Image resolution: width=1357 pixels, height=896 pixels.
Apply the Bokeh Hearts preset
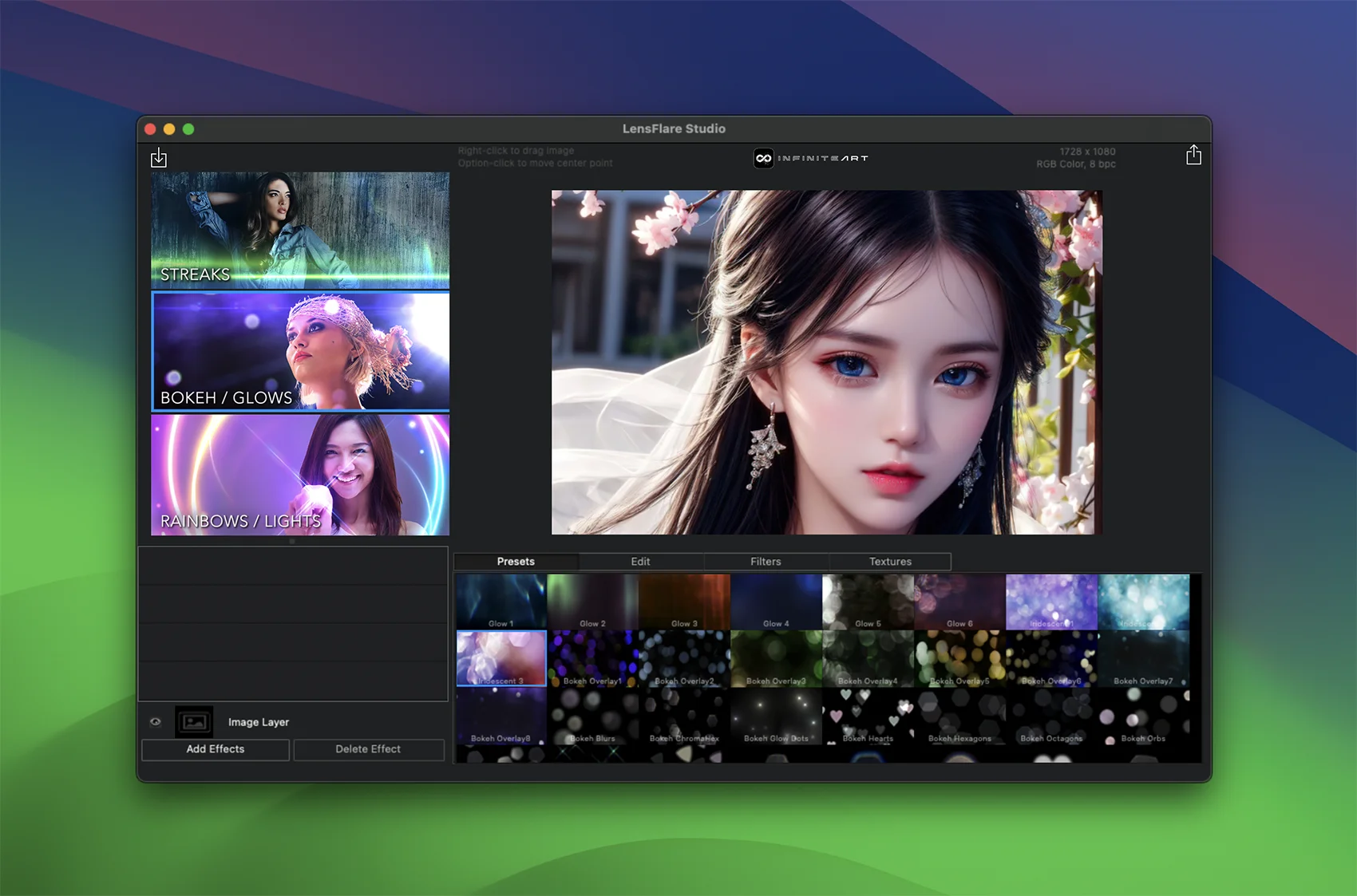[x=868, y=716]
